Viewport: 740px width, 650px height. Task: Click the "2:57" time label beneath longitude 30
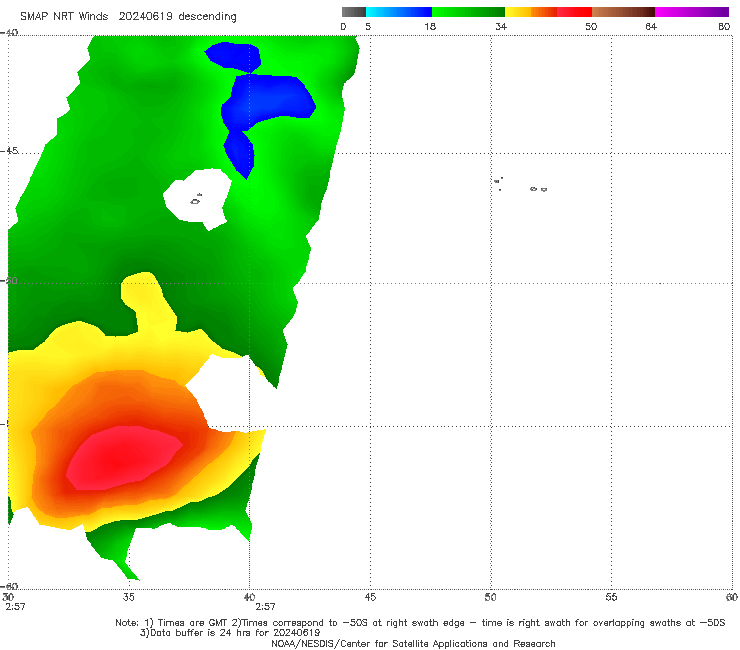15,607
